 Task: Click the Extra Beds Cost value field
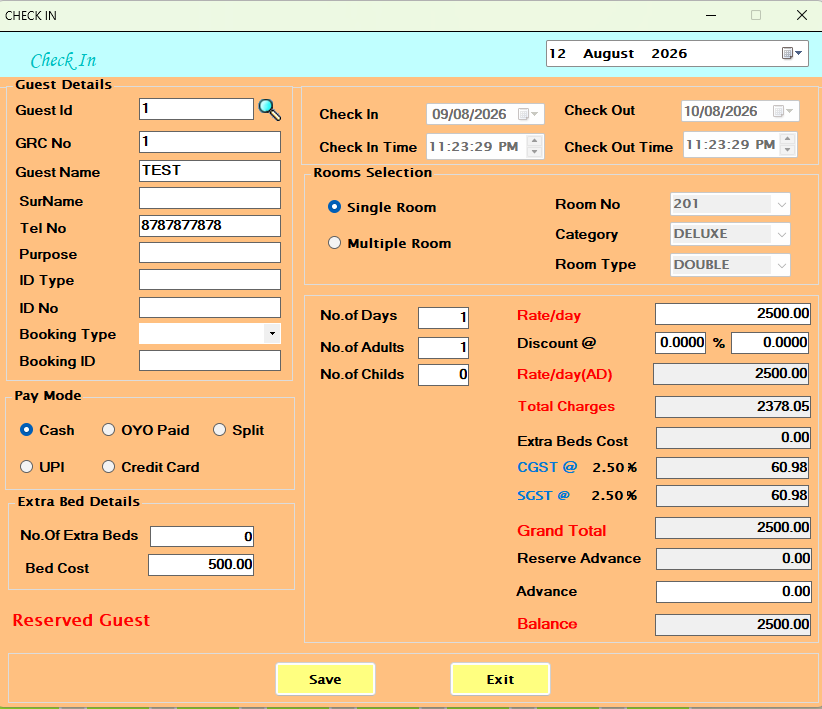(733, 438)
